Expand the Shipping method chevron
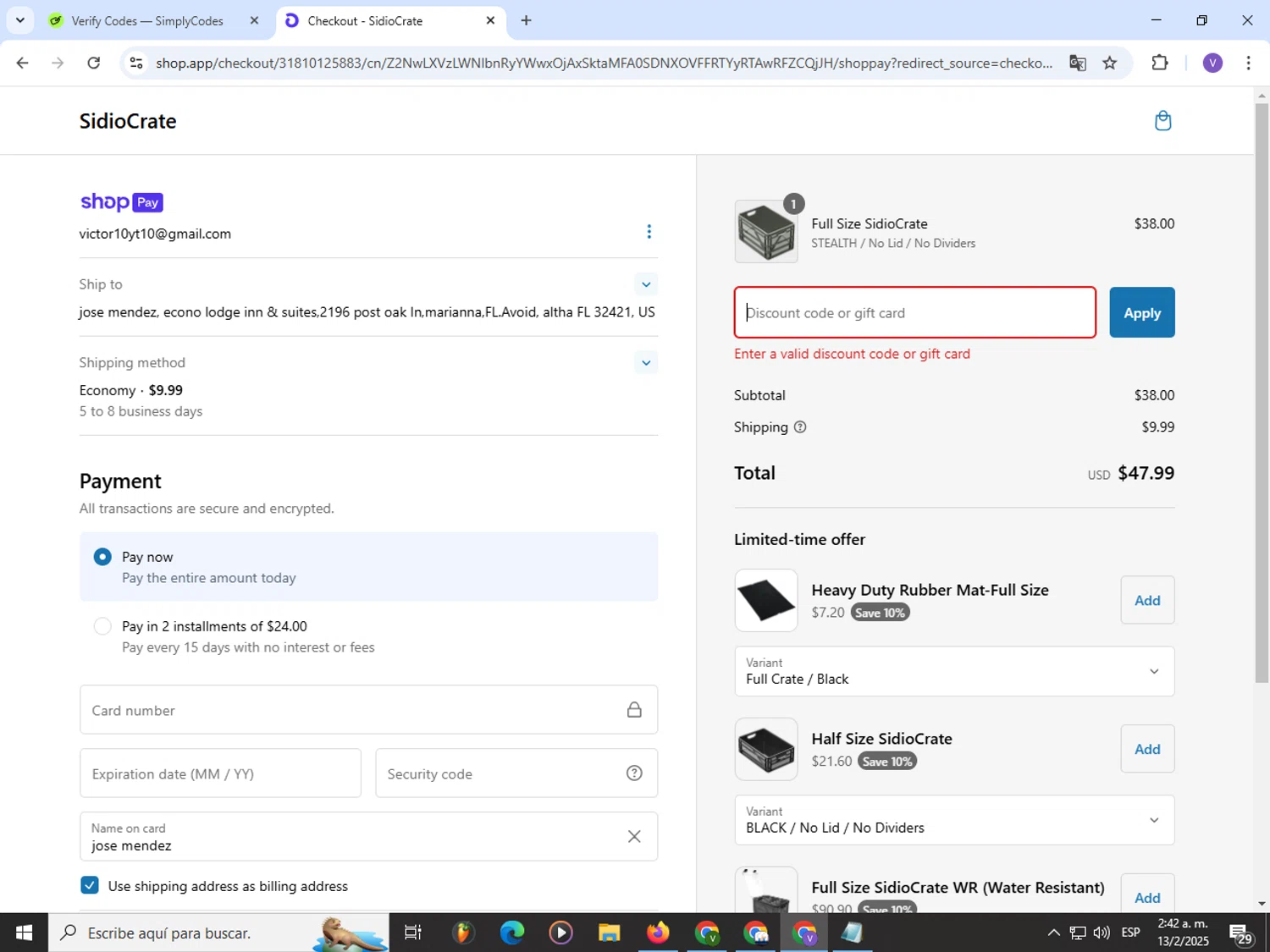 click(x=646, y=363)
